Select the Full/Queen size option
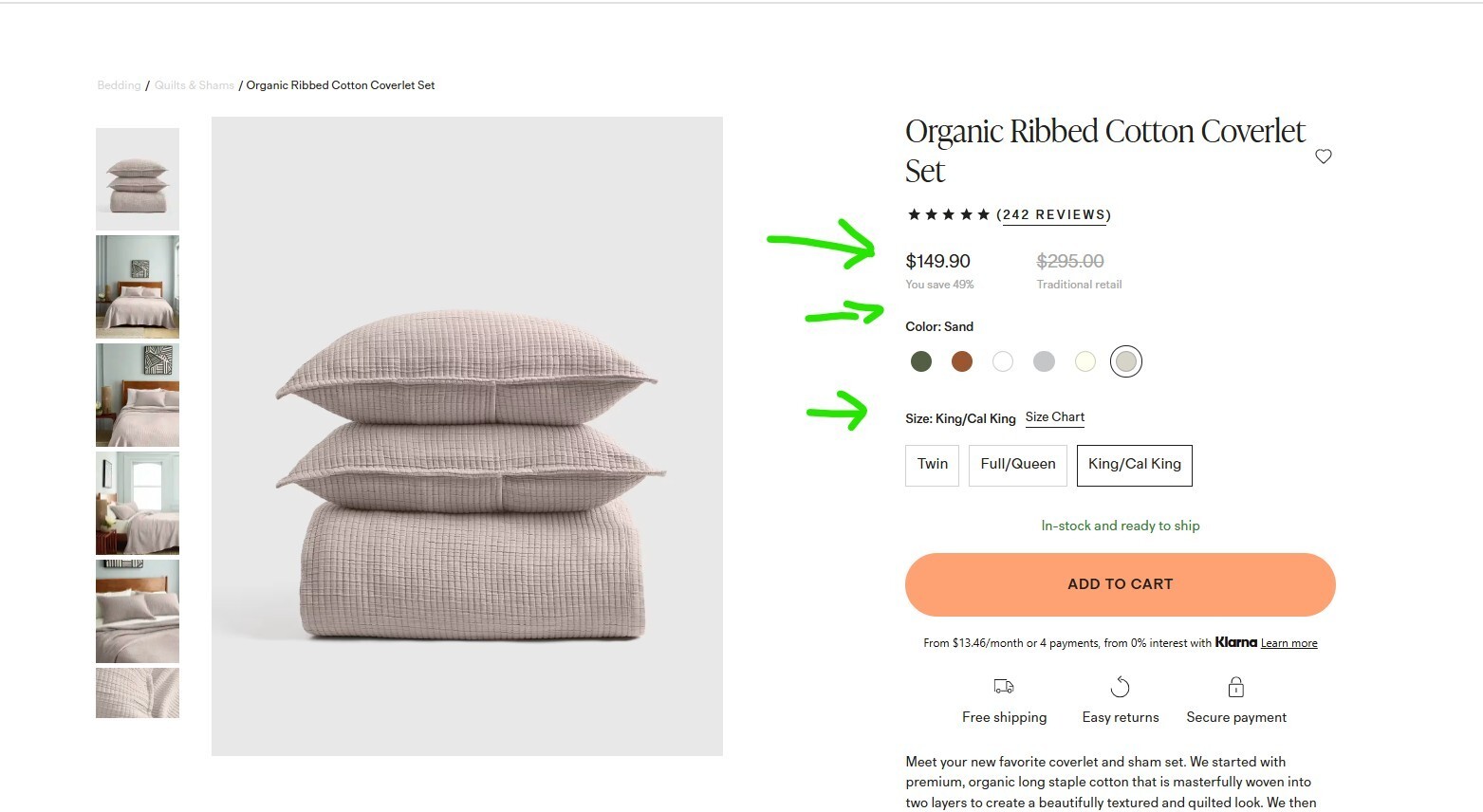Image resolution: width=1483 pixels, height=812 pixels. [x=1018, y=465]
